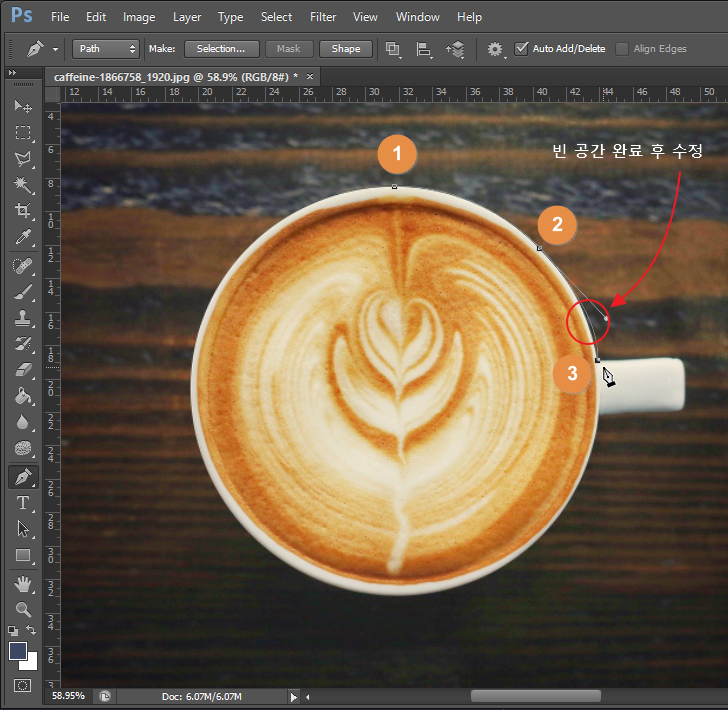Open the View menu
The height and width of the screenshot is (710, 728).
pos(365,17)
